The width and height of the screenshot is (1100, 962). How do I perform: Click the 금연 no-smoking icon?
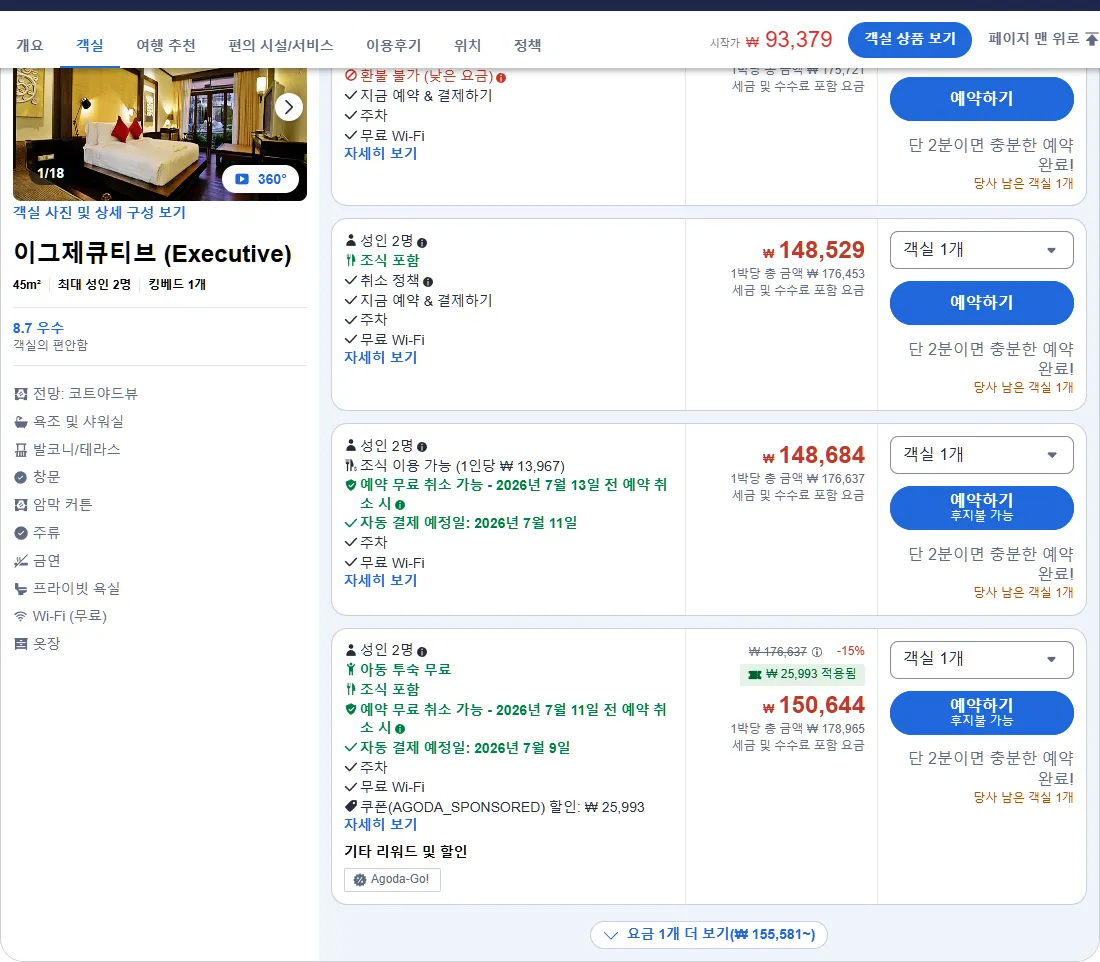pyautogui.click(x=21, y=561)
